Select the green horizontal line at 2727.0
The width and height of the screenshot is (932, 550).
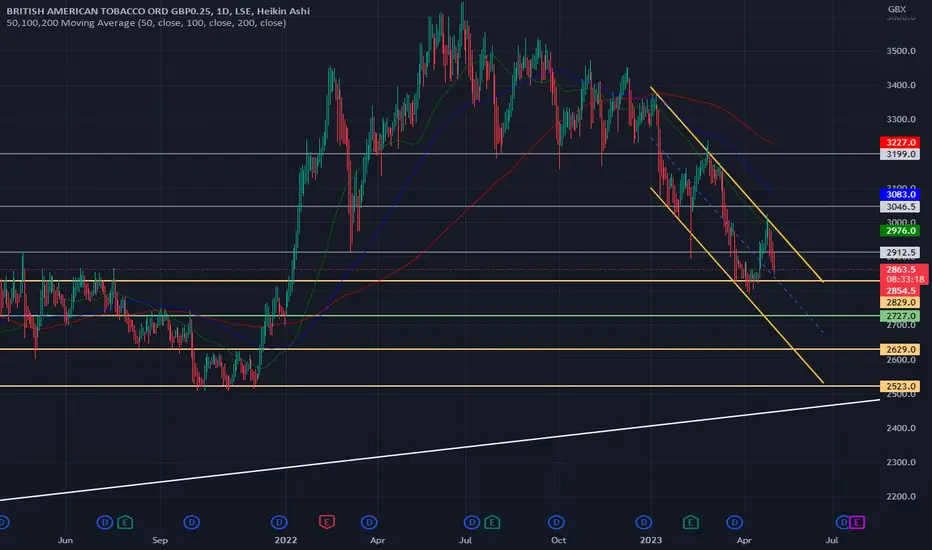[440, 316]
